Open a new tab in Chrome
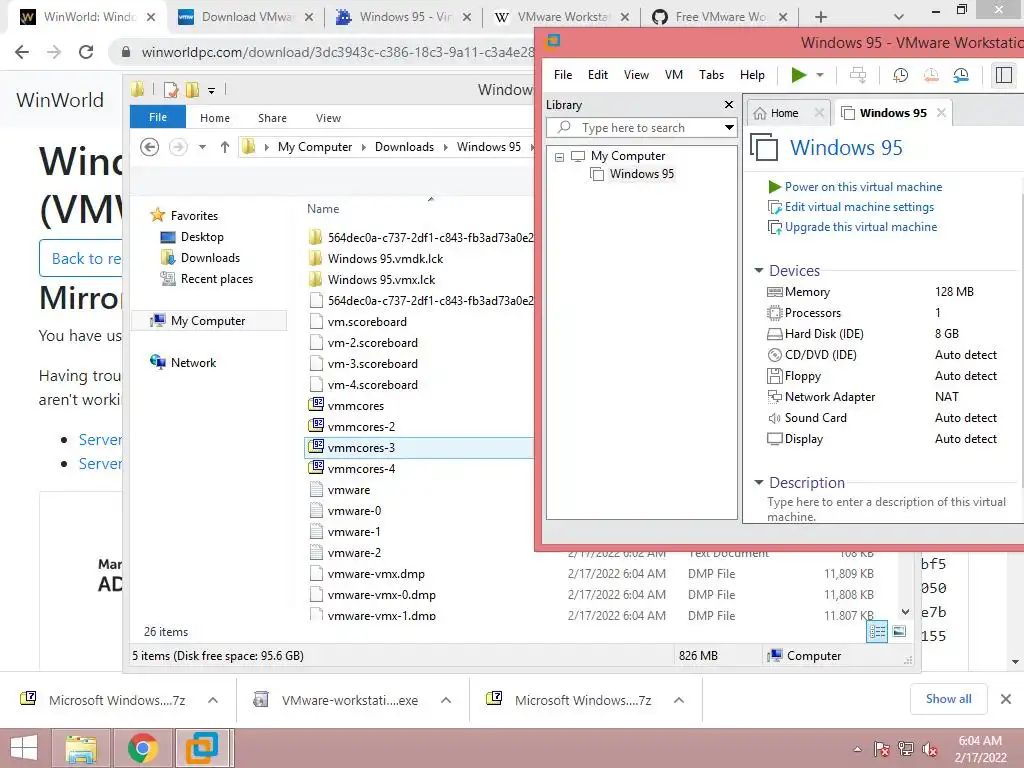The image size is (1024, 768). (x=821, y=17)
